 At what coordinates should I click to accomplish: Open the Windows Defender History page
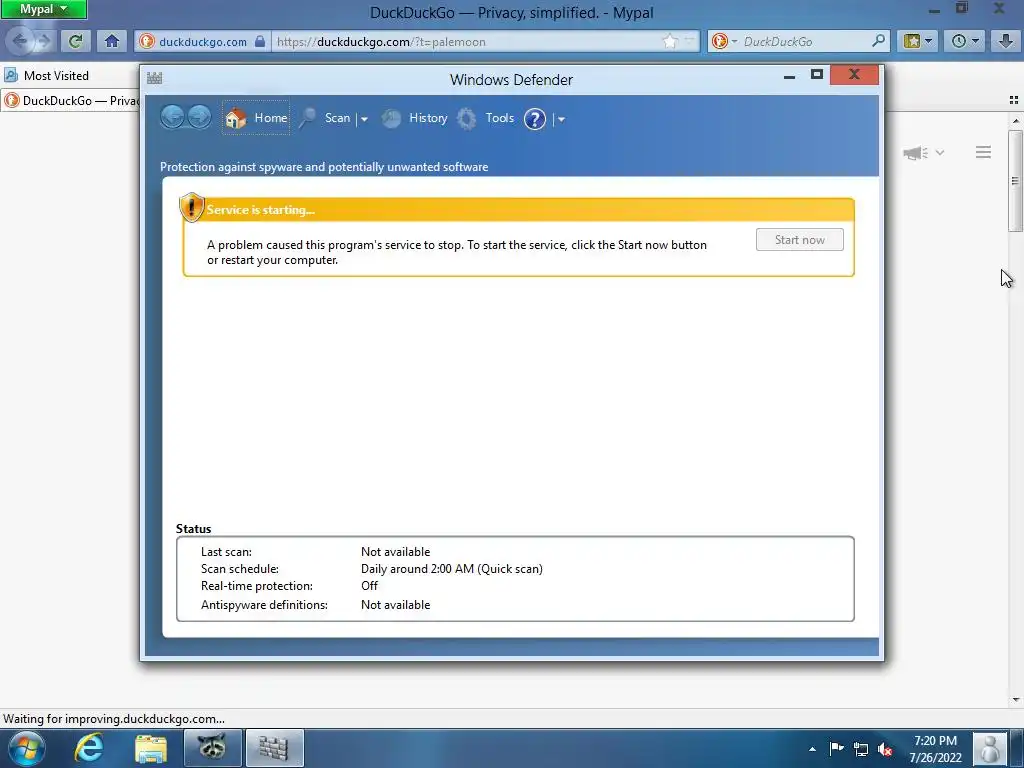tap(415, 118)
